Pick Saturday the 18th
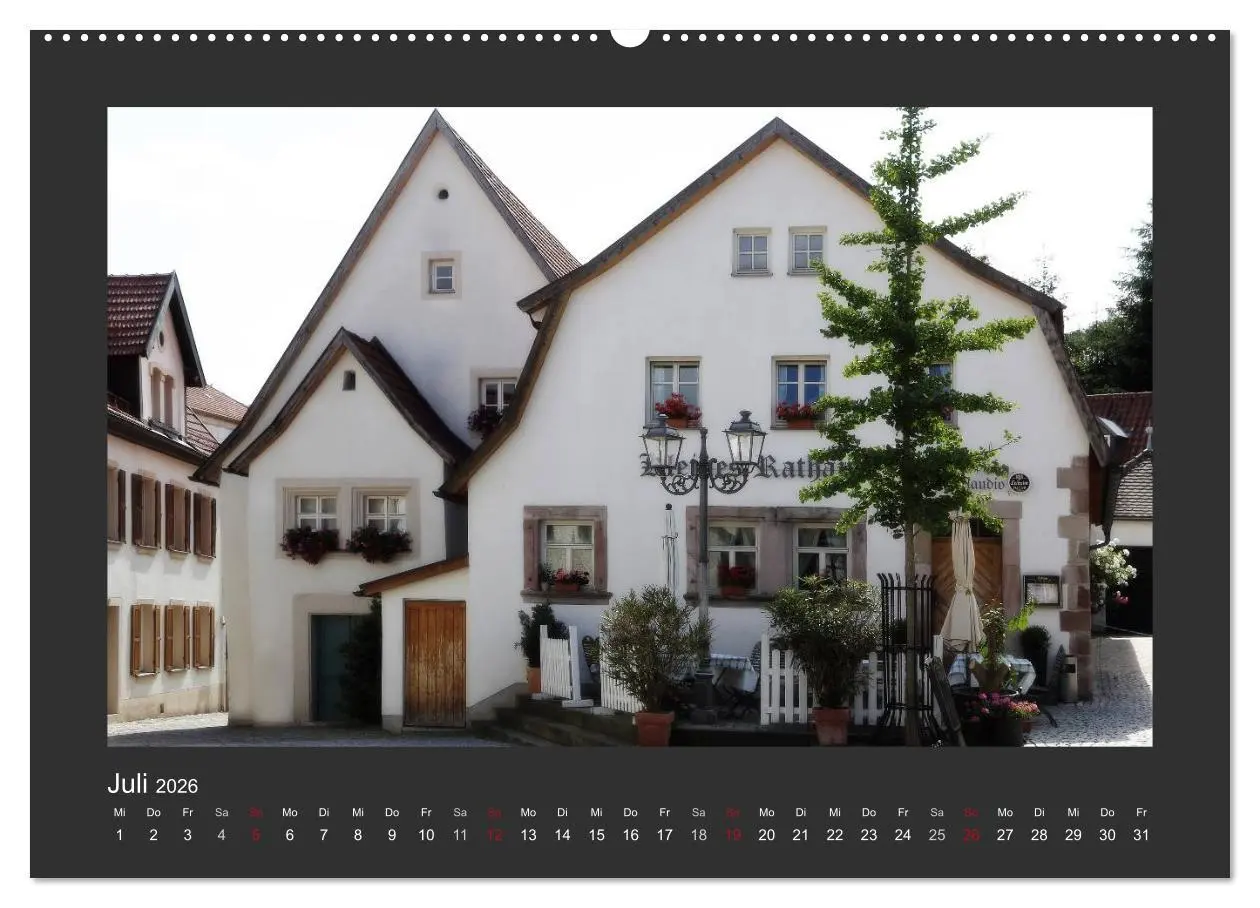 click(x=698, y=835)
